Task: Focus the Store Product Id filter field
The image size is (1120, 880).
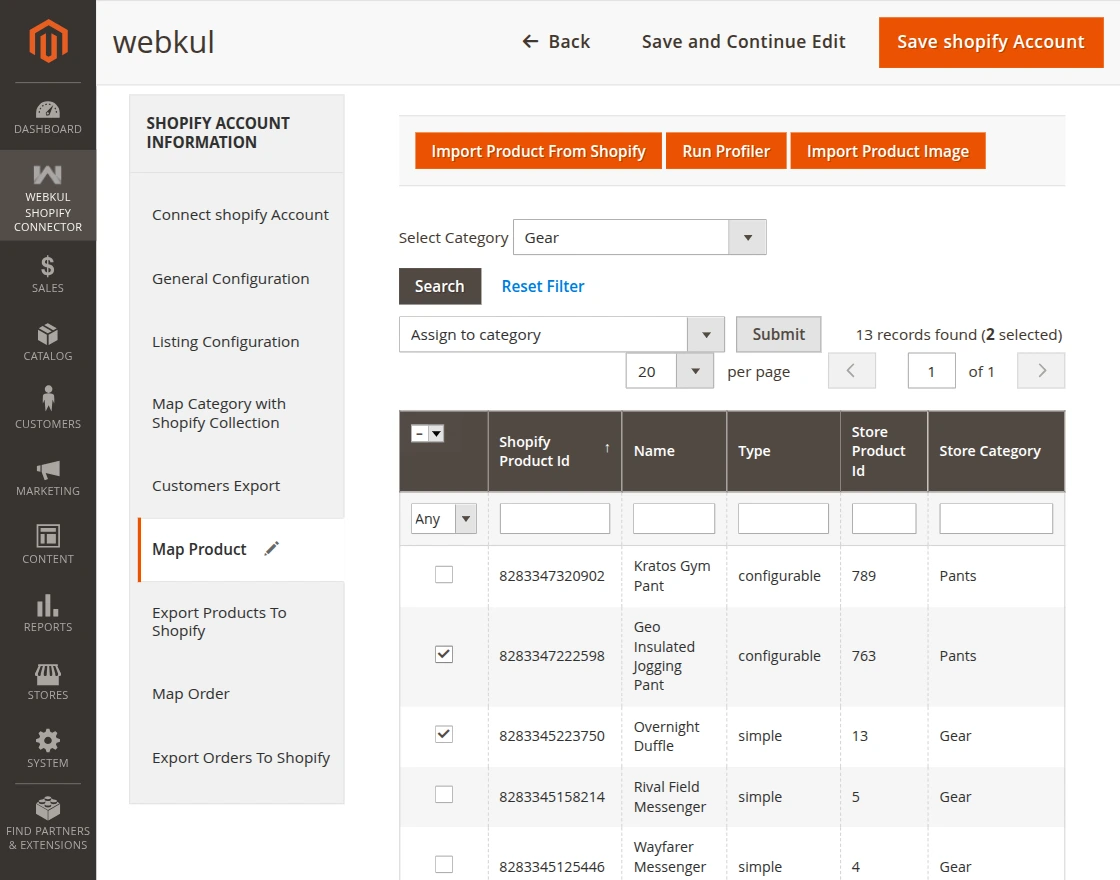Action: 884,519
